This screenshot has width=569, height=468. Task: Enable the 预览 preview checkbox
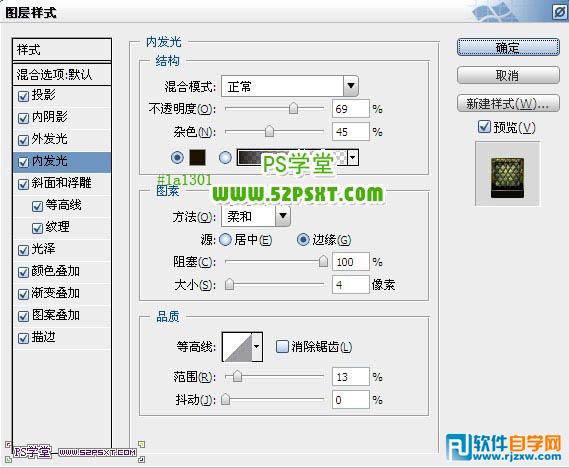pos(484,127)
